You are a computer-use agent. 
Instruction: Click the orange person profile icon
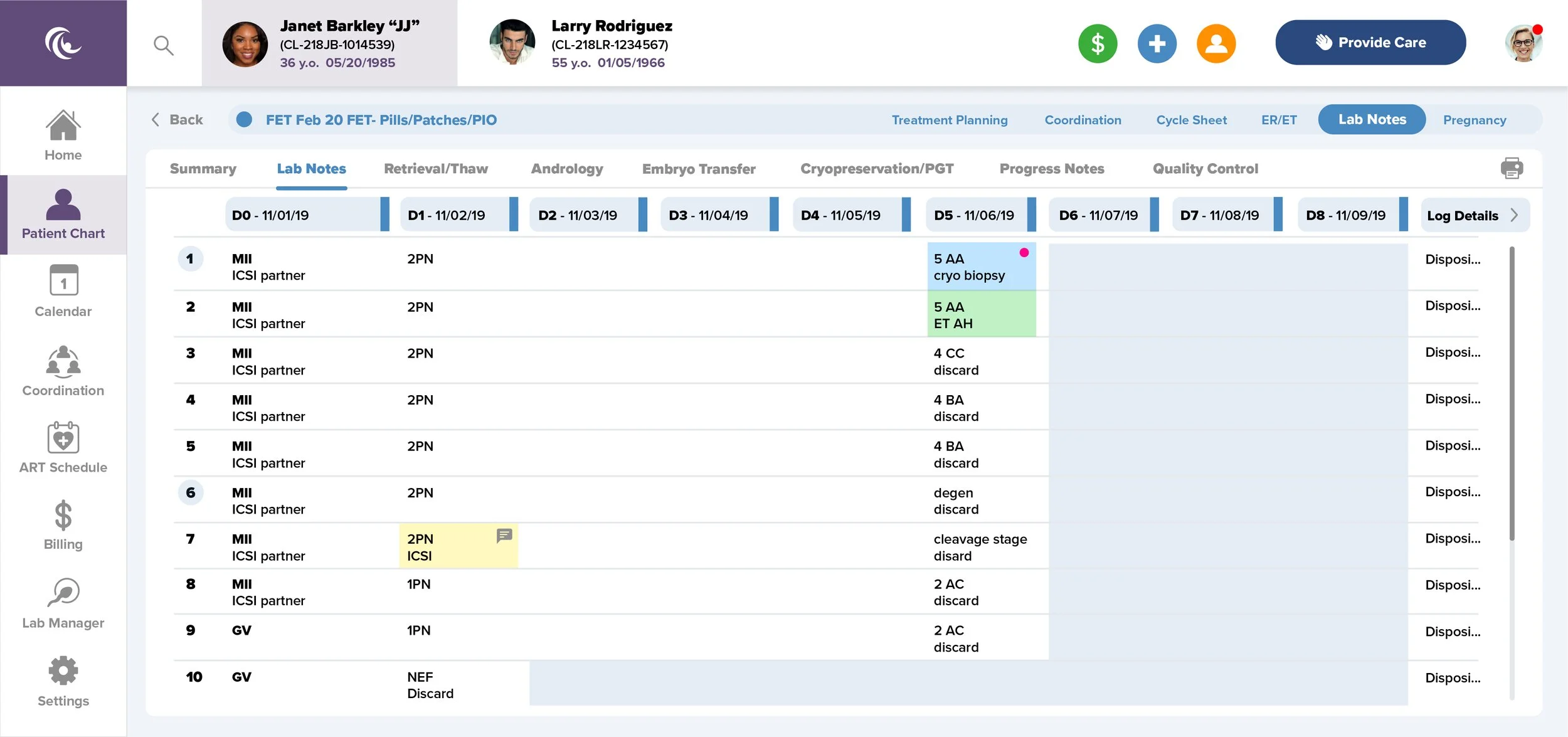1216,44
